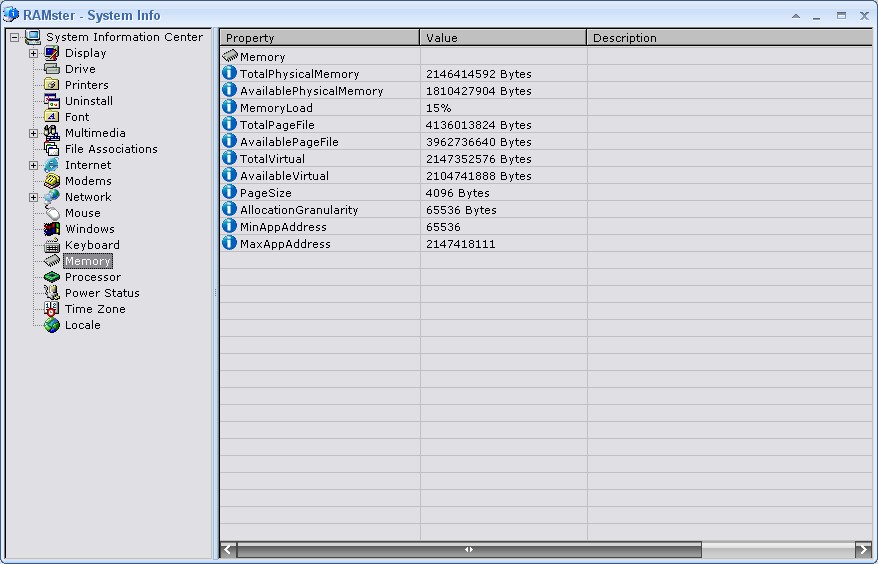Click the Keyboard icon
This screenshot has width=878, height=564.
[52, 245]
